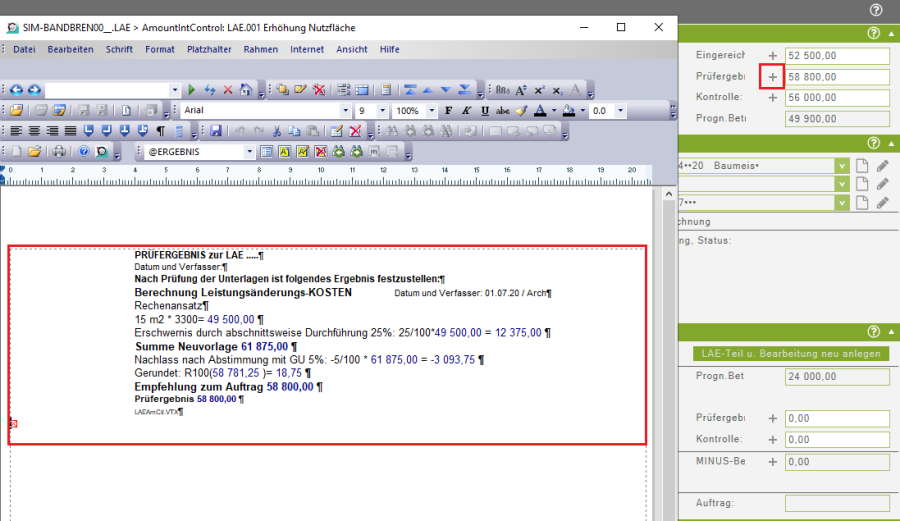The height and width of the screenshot is (521, 900).
Task: Show paragraph marks with pilcrow icon
Action: point(160,131)
